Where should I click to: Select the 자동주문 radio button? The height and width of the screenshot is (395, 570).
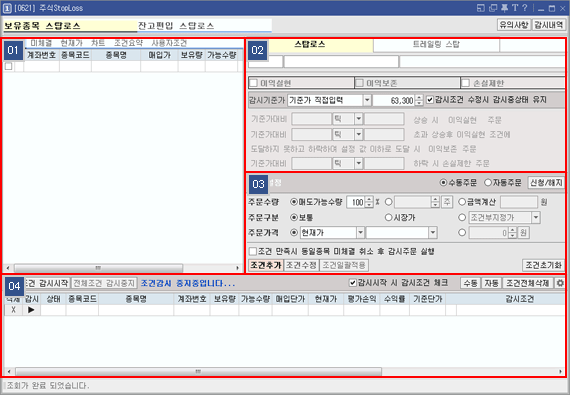488,182
